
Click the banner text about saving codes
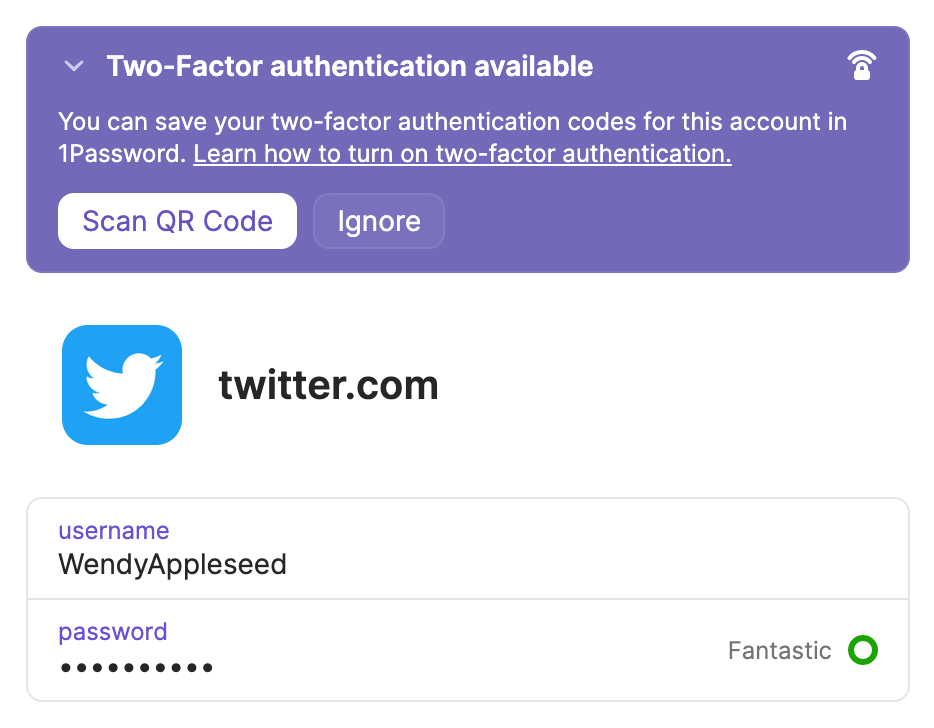pos(452,122)
